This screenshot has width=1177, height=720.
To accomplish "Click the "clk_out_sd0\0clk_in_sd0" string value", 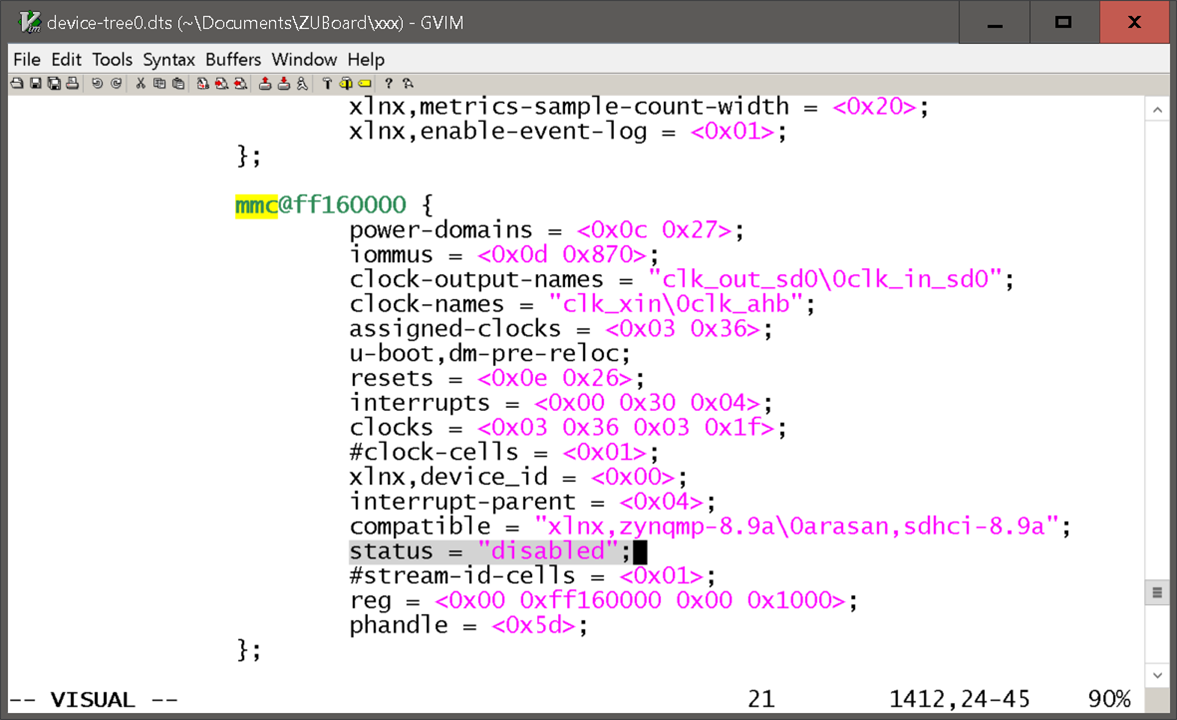I will coord(826,279).
